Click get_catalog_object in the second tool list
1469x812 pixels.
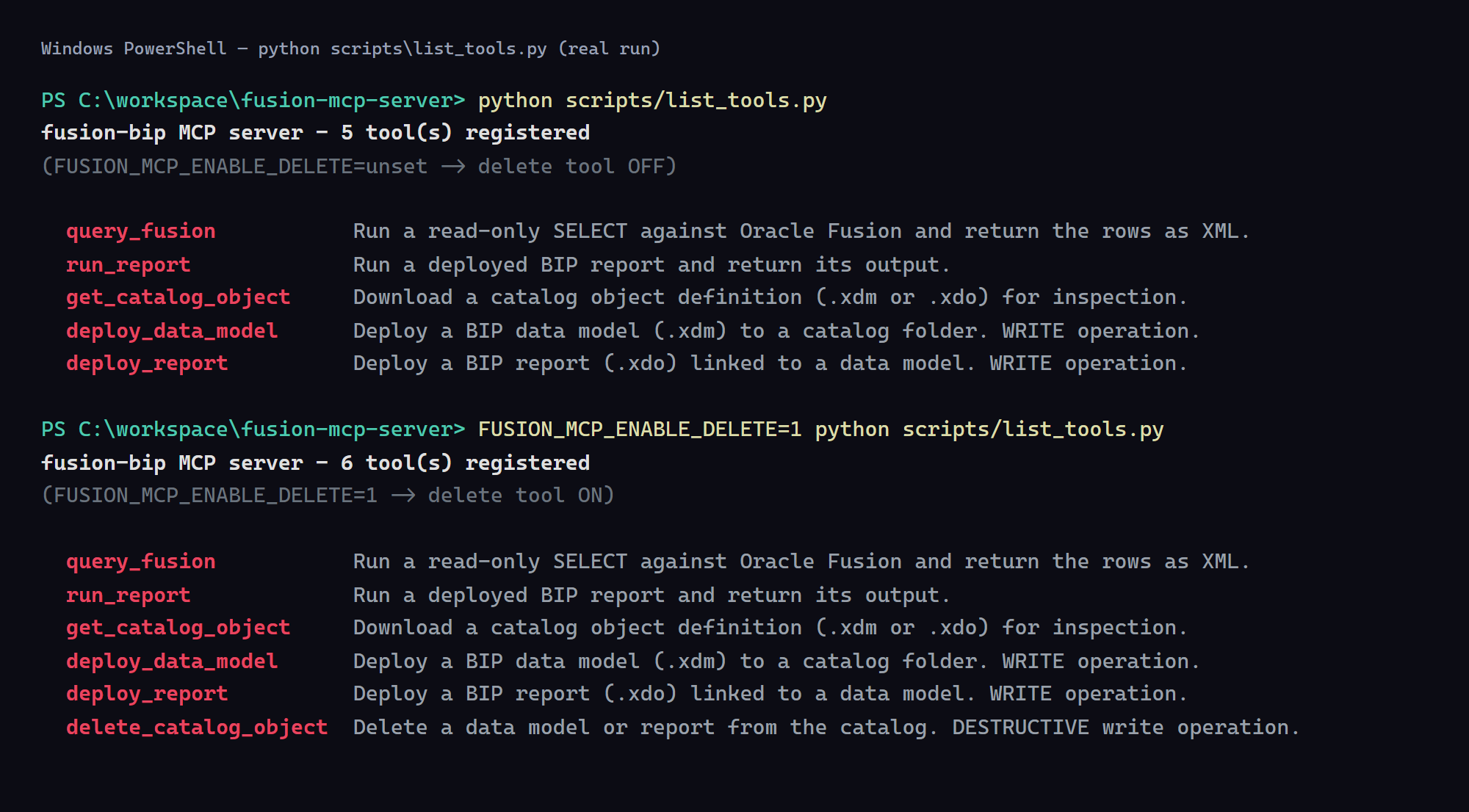(178, 628)
